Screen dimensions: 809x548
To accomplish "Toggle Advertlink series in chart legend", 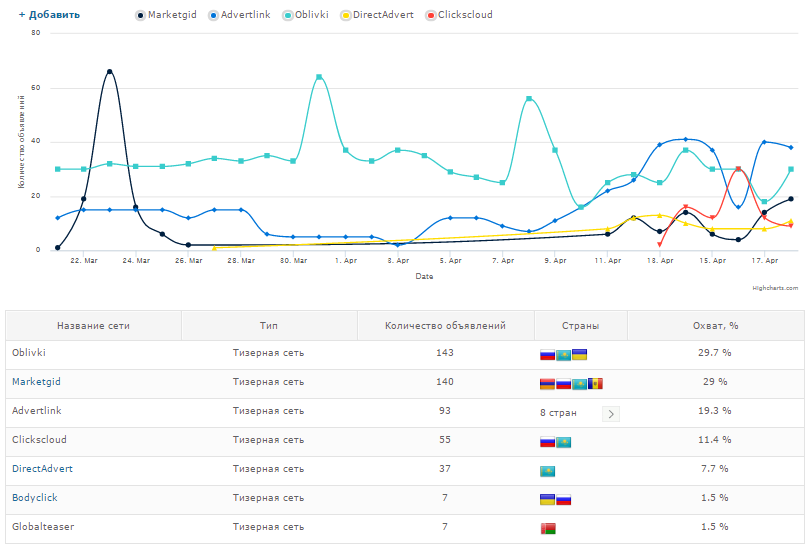I will pyautogui.click(x=239, y=15).
